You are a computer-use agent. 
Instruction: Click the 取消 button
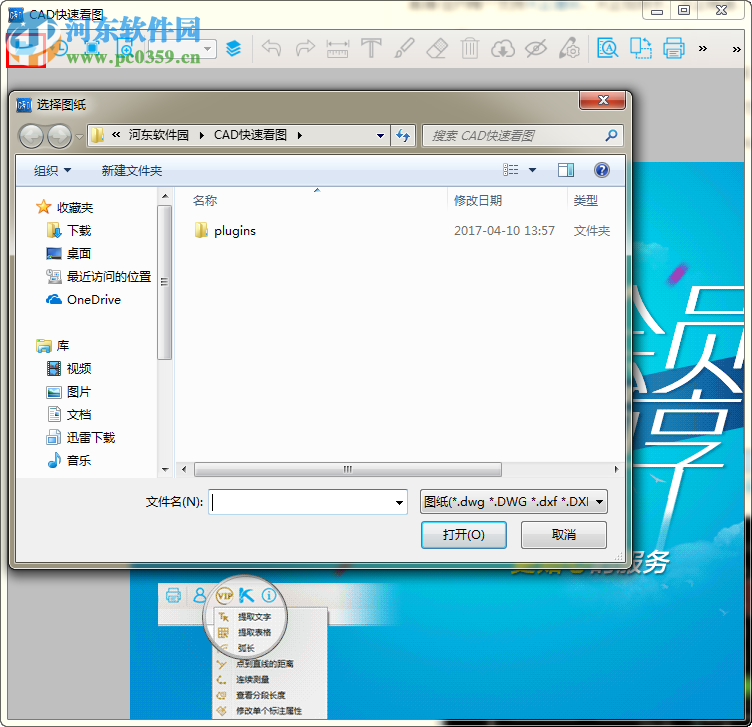(x=564, y=535)
